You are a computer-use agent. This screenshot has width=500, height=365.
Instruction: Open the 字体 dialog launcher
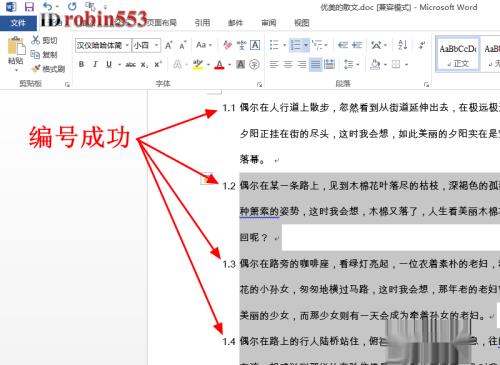coord(259,85)
